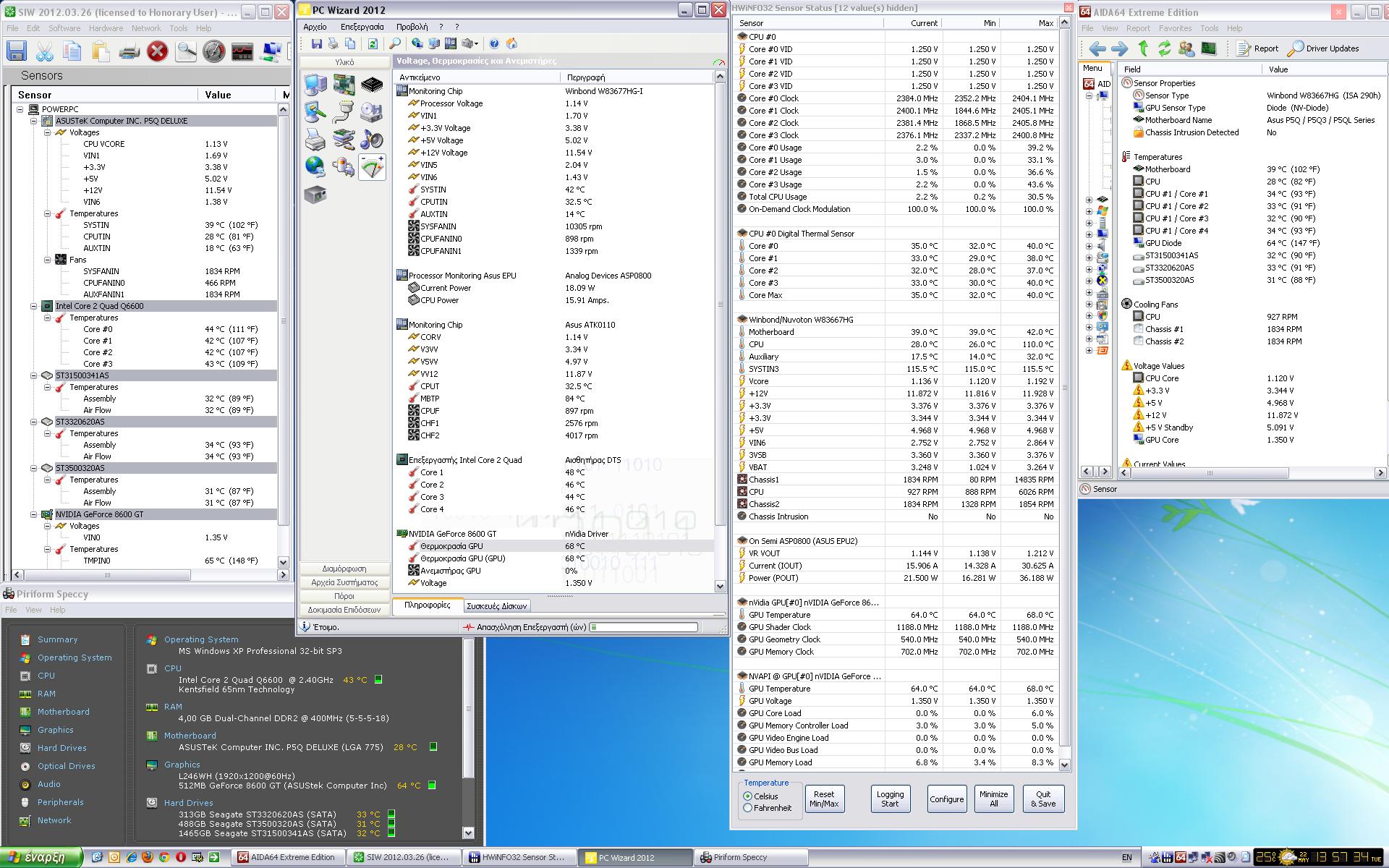
Task: Open the Motherboard section in Speccy sidebar
Action: pyautogui.click(x=64, y=712)
